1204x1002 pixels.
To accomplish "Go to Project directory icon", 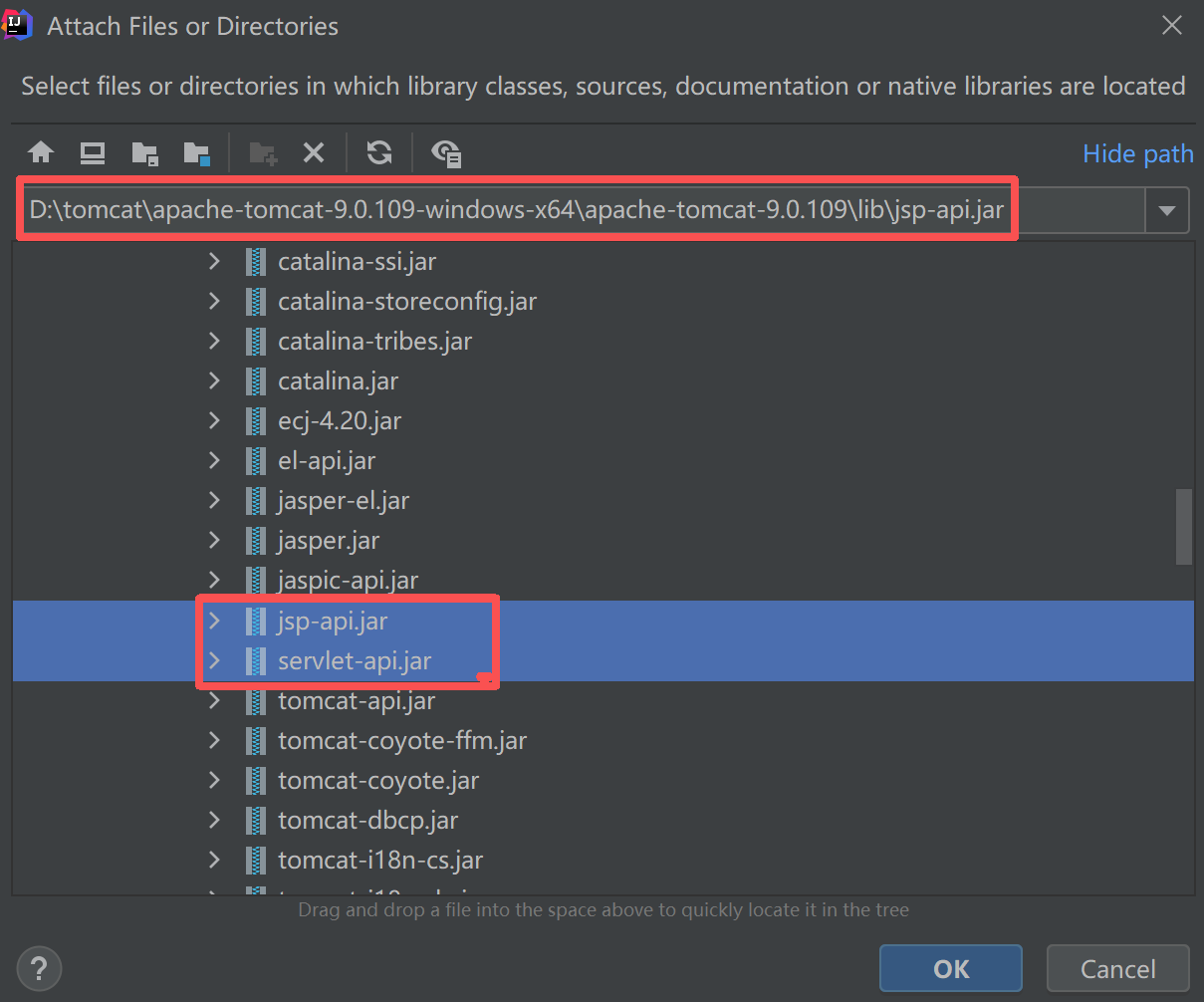I will 145,152.
